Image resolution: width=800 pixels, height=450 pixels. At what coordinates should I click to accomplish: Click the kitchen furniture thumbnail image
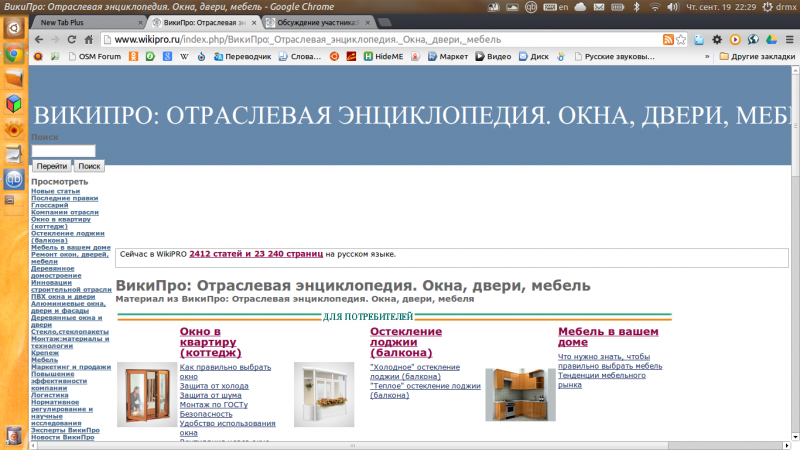coord(520,394)
